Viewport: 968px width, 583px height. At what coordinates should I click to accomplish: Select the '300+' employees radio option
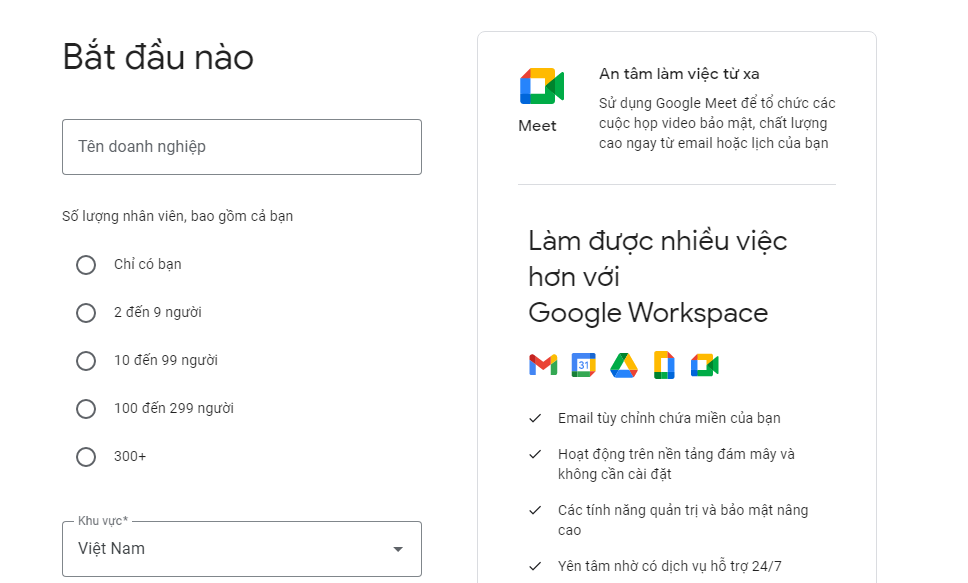click(86, 457)
